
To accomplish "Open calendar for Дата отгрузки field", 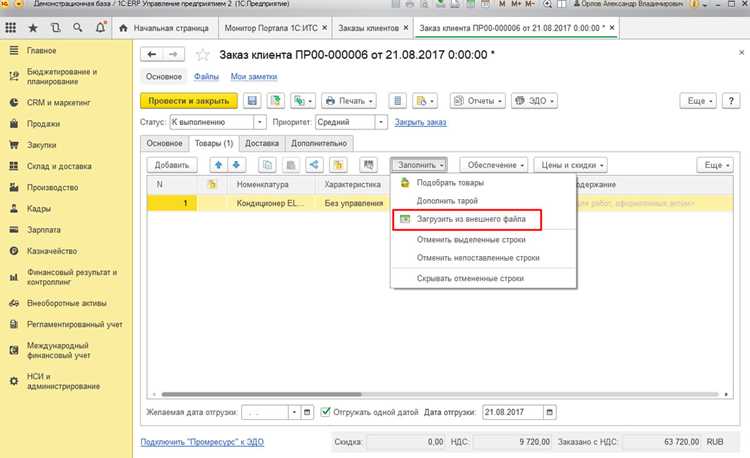I will pos(550,412).
